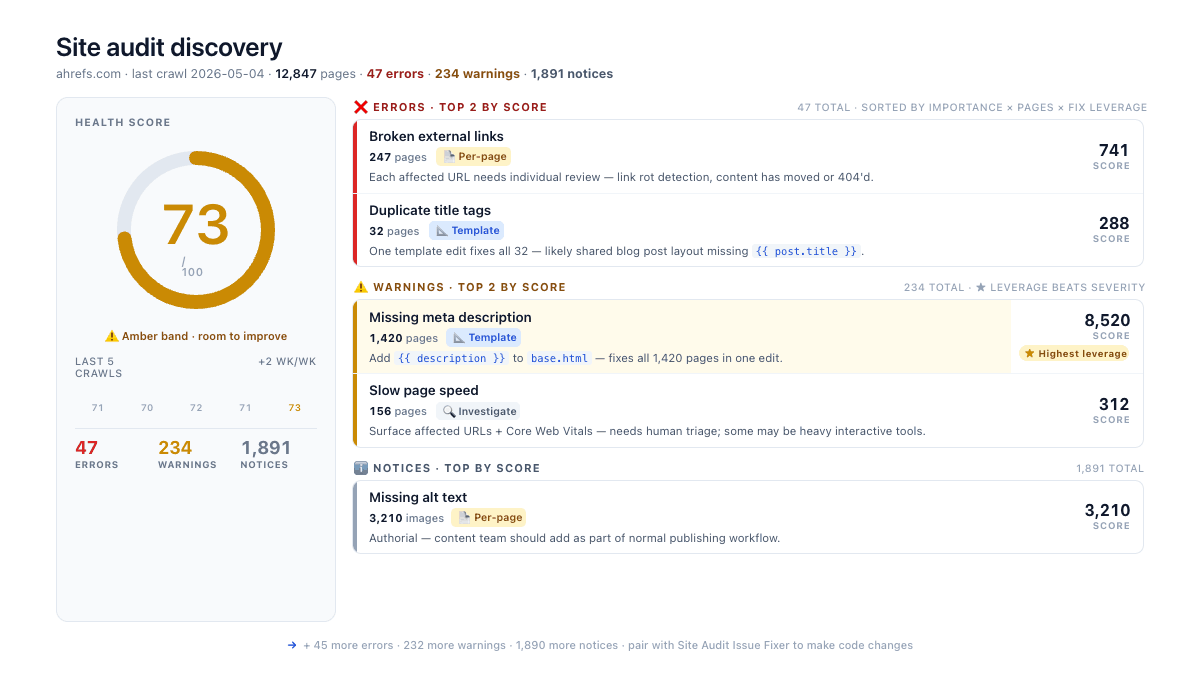Click the 32 pages count

[x=394, y=231]
